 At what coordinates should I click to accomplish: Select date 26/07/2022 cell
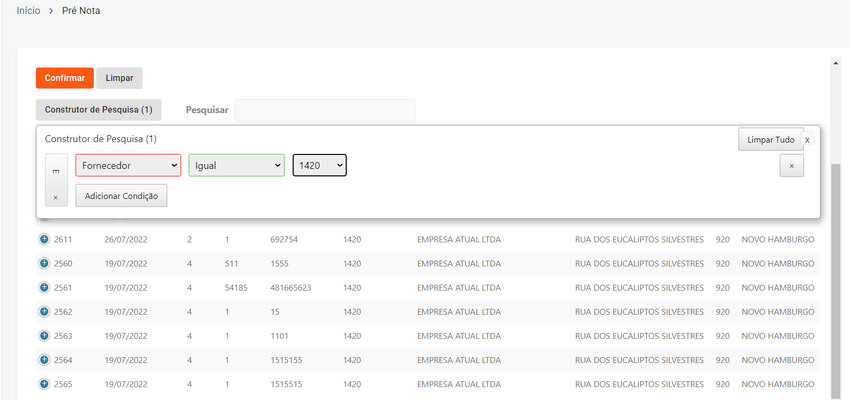tap(126, 240)
